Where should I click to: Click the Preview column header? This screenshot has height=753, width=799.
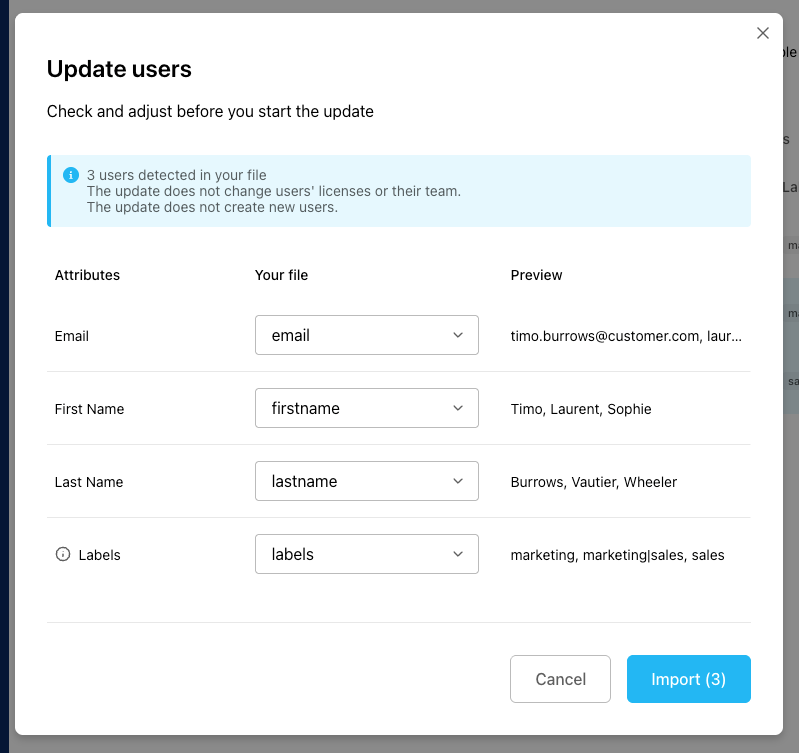coord(536,275)
